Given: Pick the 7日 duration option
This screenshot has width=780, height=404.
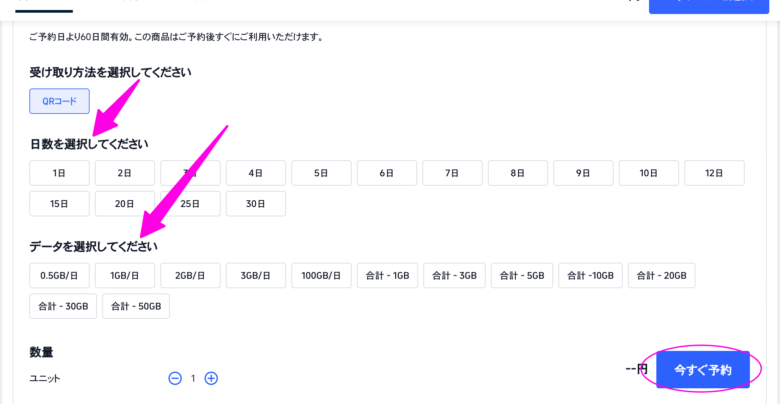Looking at the screenshot, I should pyautogui.click(x=452, y=173).
